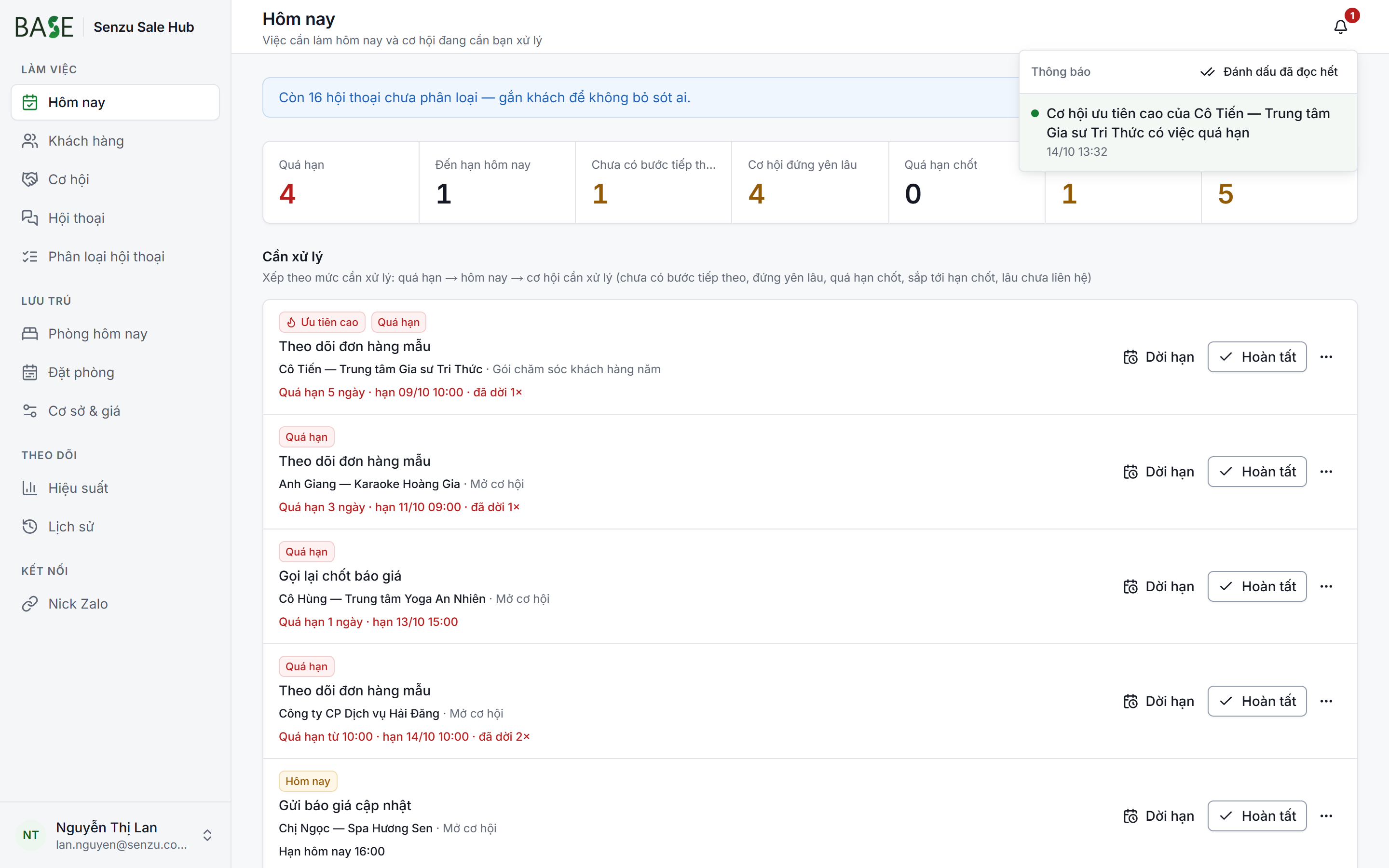Image resolution: width=1389 pixels, height=868 pixels.
Task: Click the Đến hạn hôm nay summary card
Action: point(497,182)
